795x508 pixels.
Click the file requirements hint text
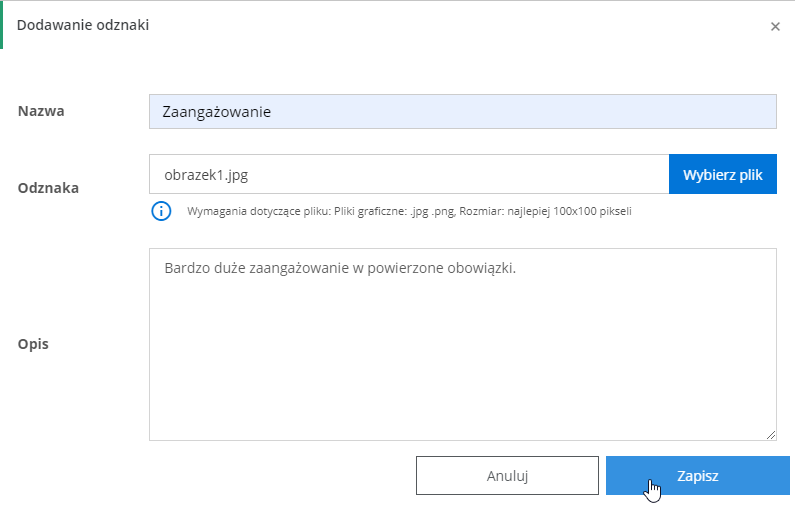click(409, 211)
